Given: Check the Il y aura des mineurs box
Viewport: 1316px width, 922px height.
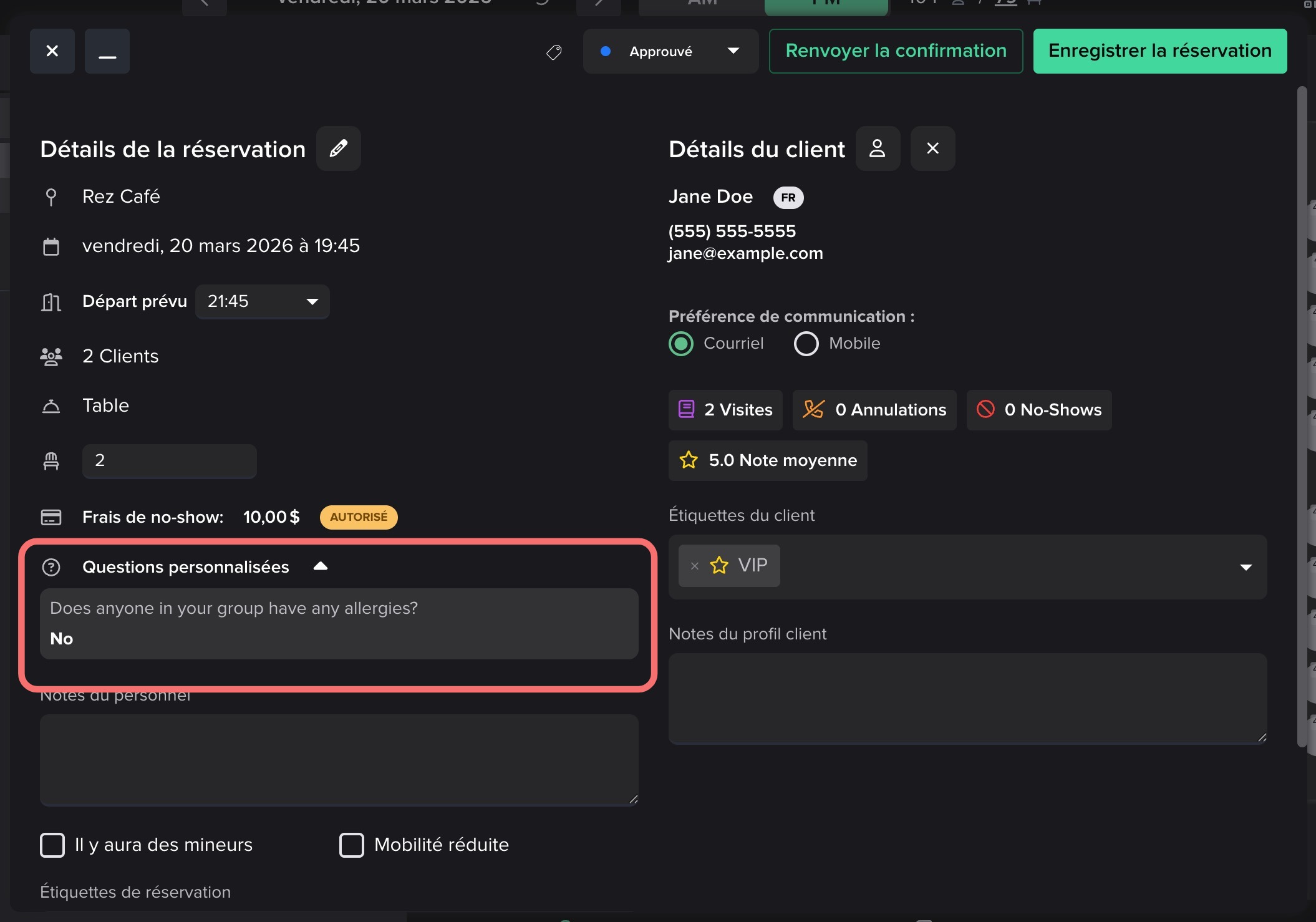Looking at the screenshot, I should (x=52, y=845).
